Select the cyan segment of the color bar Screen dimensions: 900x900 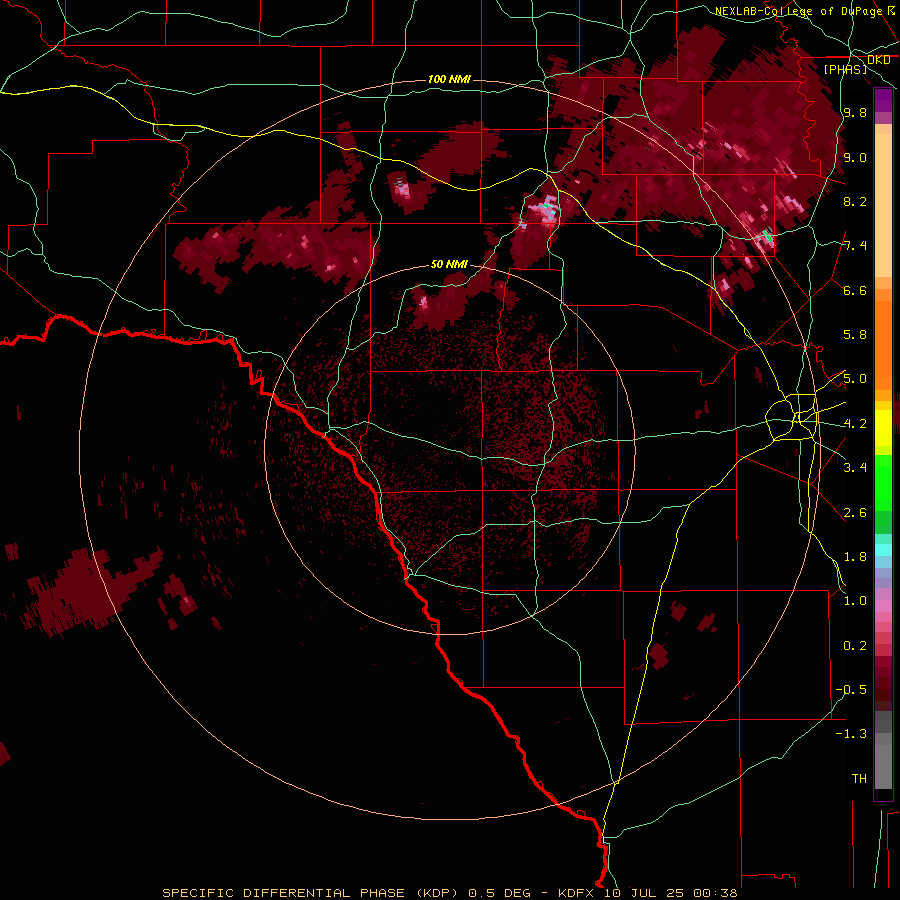883,550
